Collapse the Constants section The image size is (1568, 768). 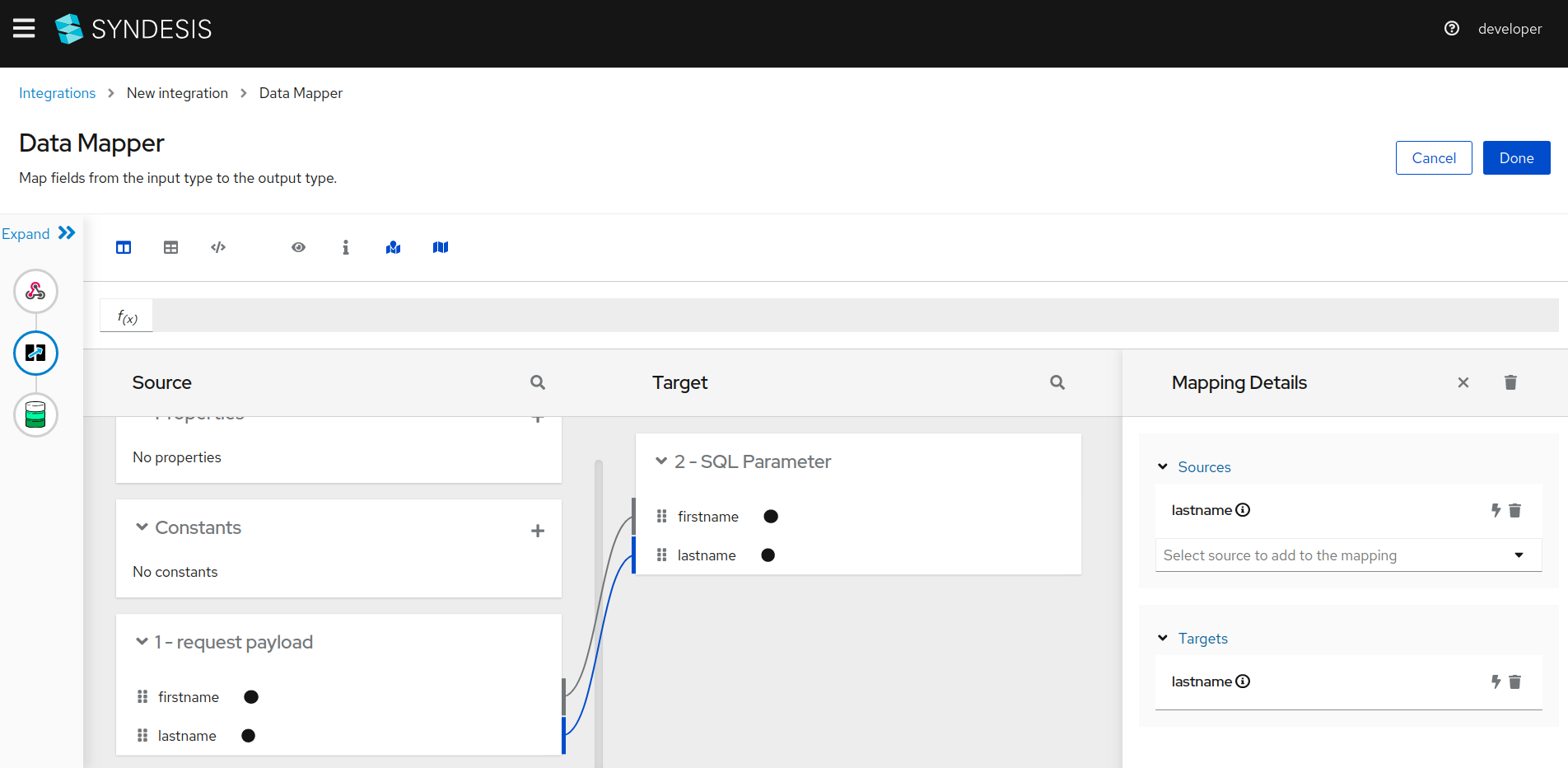coord(141,527)
